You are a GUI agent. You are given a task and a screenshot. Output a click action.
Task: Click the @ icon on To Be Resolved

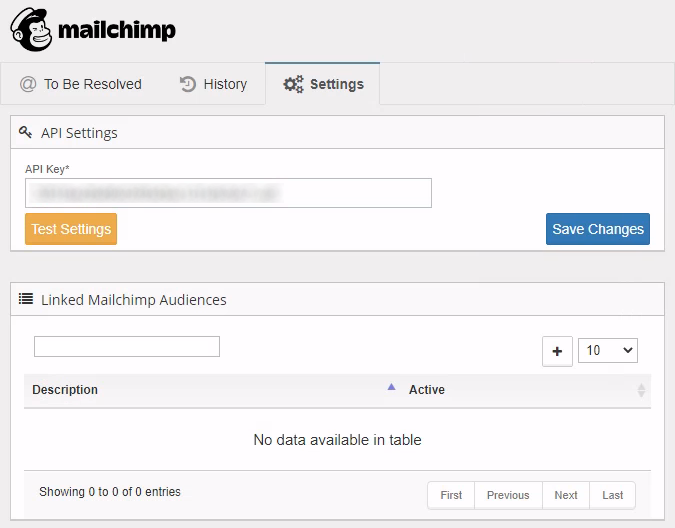[28, 84]
